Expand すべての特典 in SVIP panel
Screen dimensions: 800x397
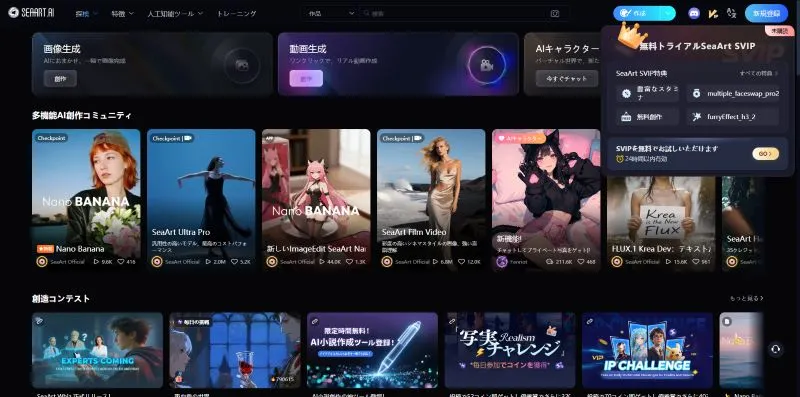coord(759,73)
